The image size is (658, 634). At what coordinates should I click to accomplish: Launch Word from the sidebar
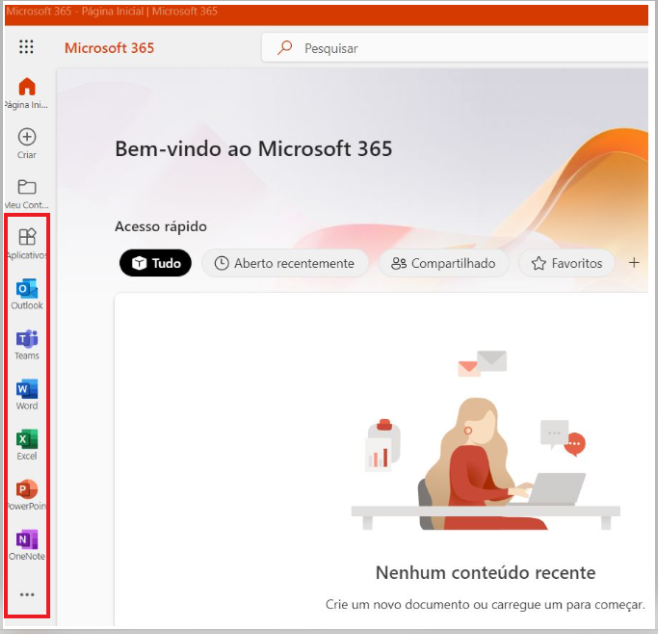pyautogui.click(x=27, y=389)
